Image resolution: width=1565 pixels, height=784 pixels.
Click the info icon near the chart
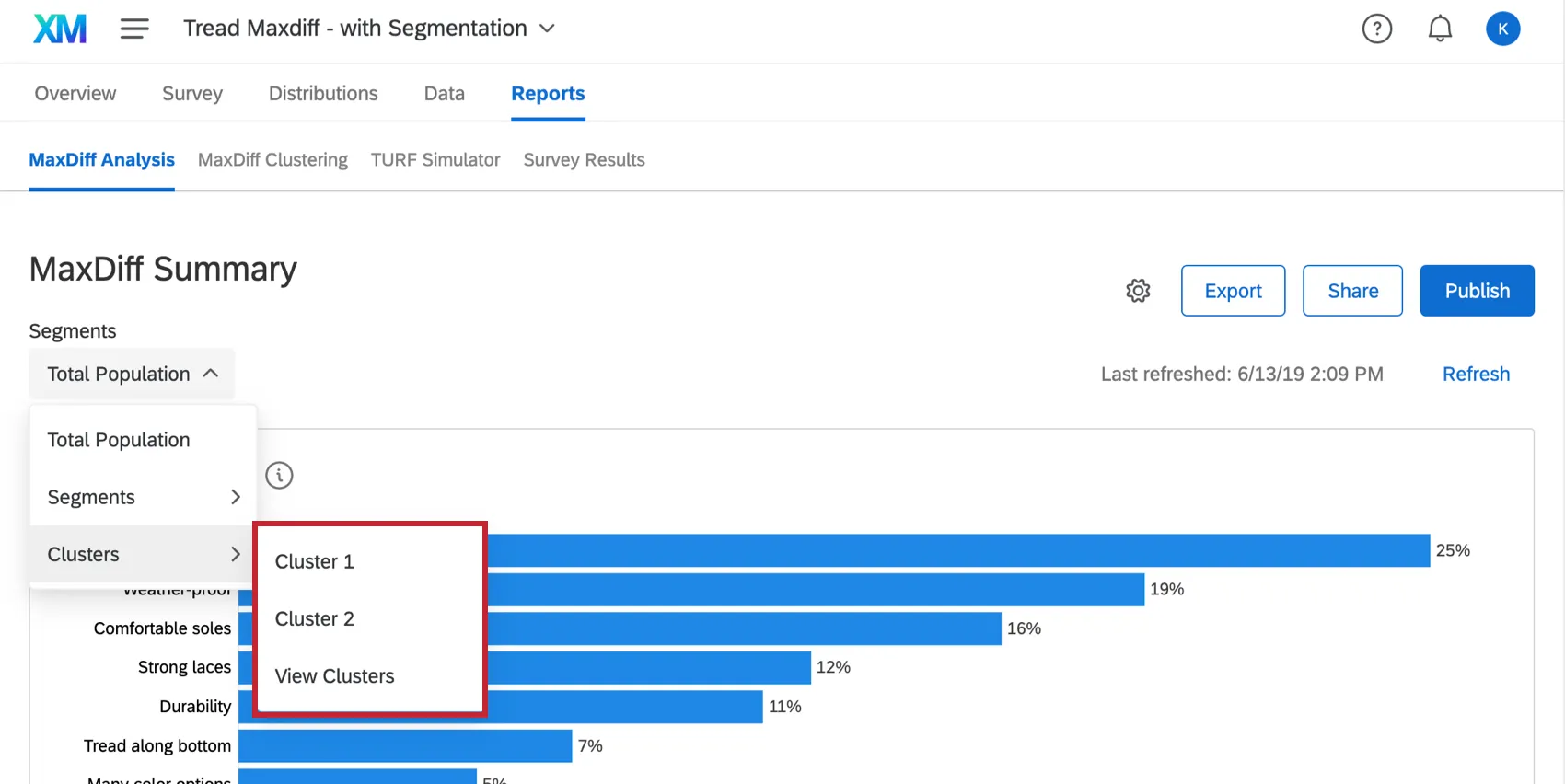tap(279, 475)
